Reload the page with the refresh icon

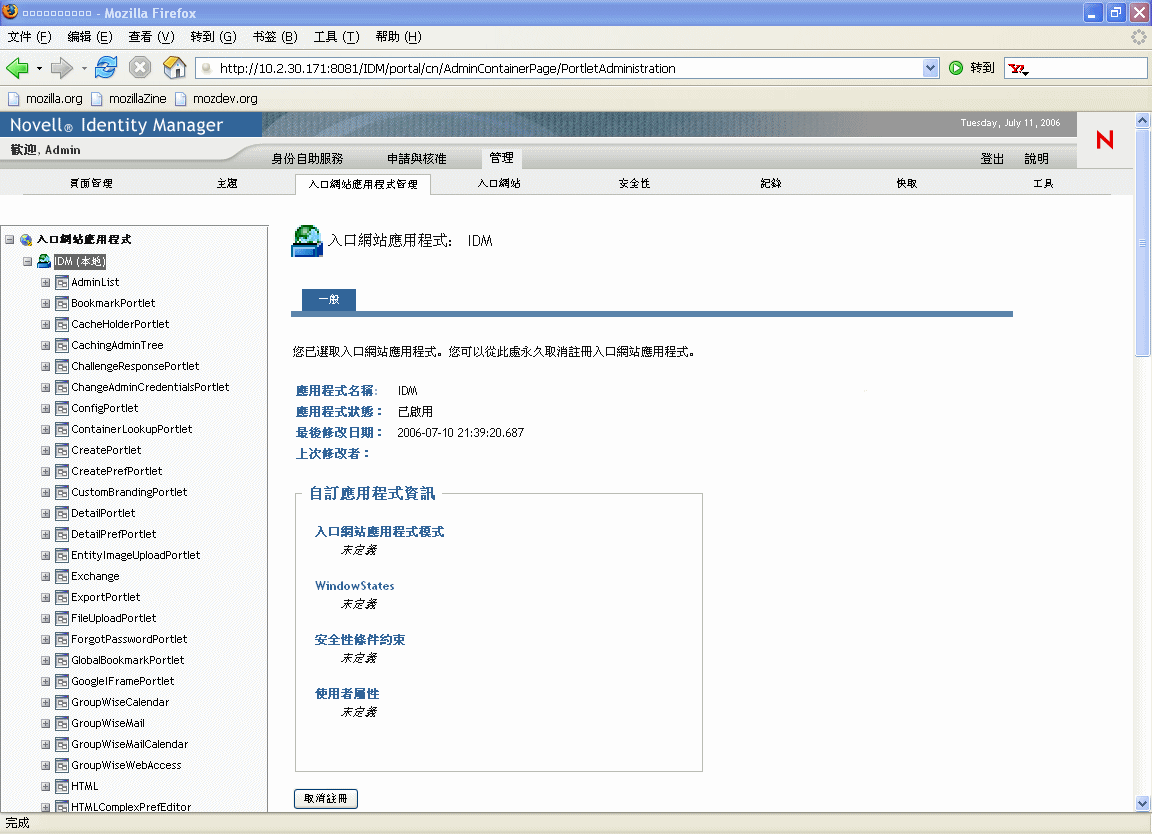[x=106, y=68]
